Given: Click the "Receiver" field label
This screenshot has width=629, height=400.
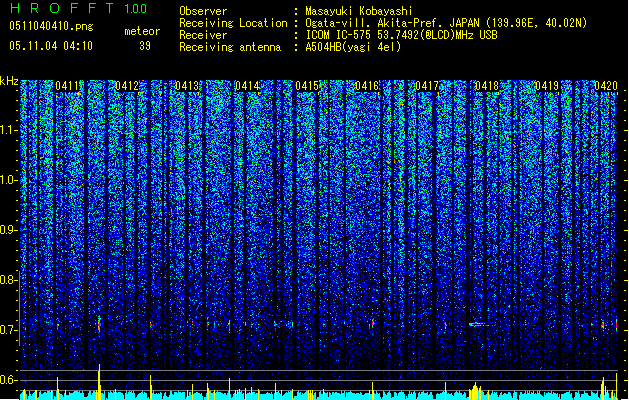Looking at the screenshot, I should pyautogui.click(x=203, y=35).
